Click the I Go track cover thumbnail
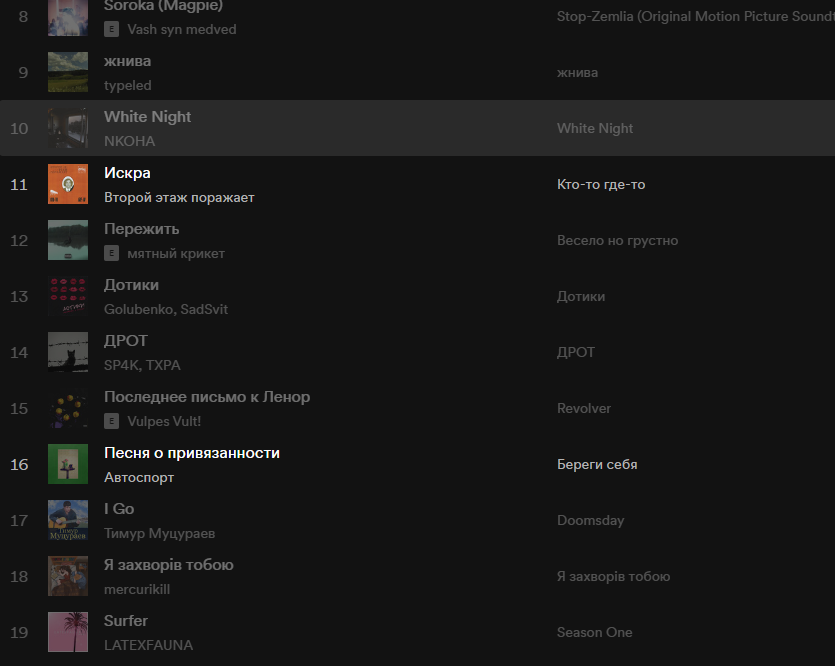This screenshot has width=835, height=666. point(68,520)
